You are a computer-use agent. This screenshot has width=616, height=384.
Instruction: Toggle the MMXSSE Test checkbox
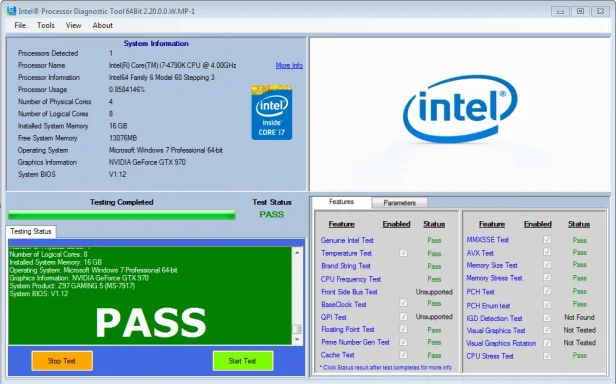[546, 239]
